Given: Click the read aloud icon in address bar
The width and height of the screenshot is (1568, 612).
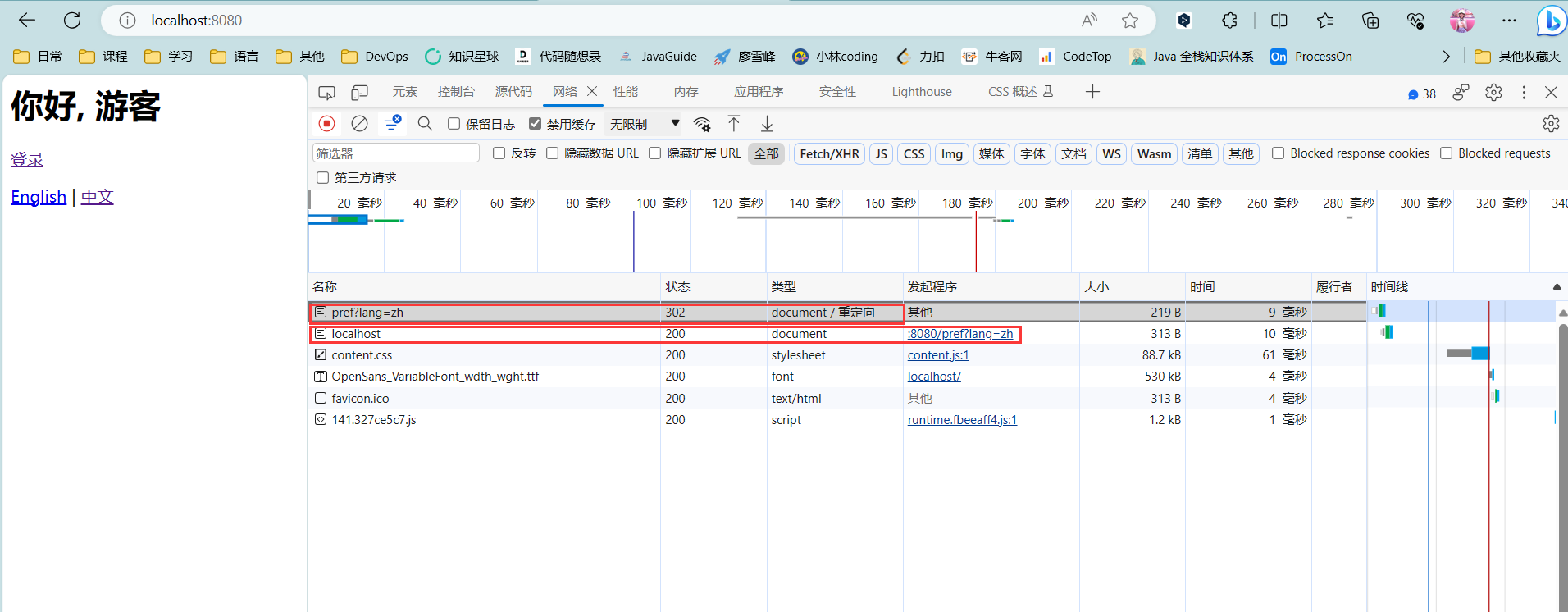Looking at the screenshot, I should tap(1089, 21).
